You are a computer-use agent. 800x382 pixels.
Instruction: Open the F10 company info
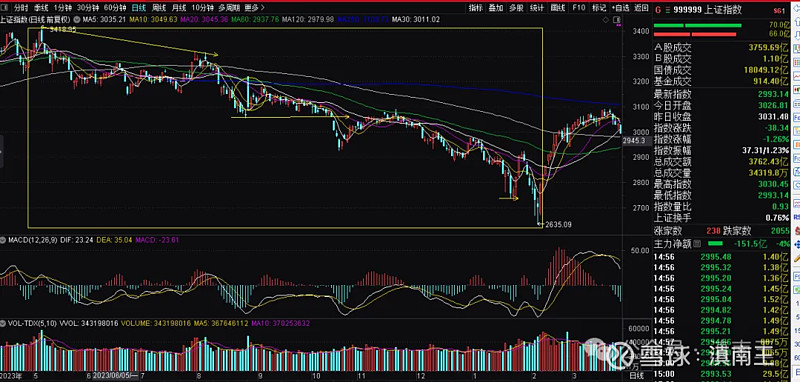pos(579,8)
